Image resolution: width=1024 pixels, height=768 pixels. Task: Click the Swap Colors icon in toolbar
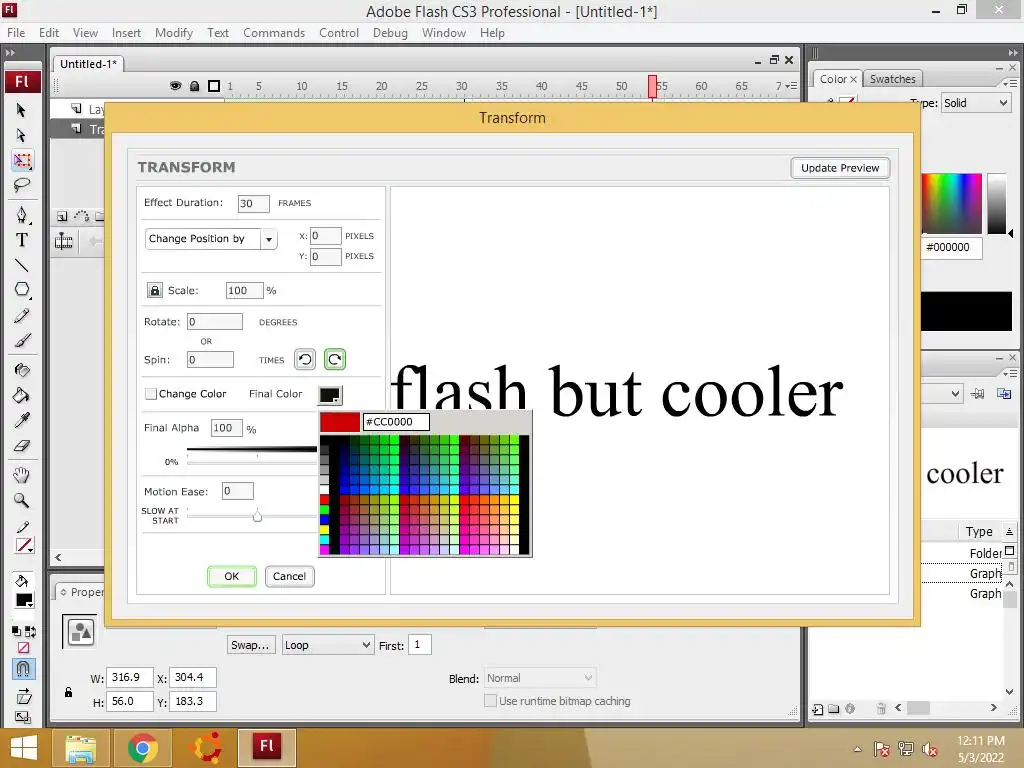pos(30,632)
